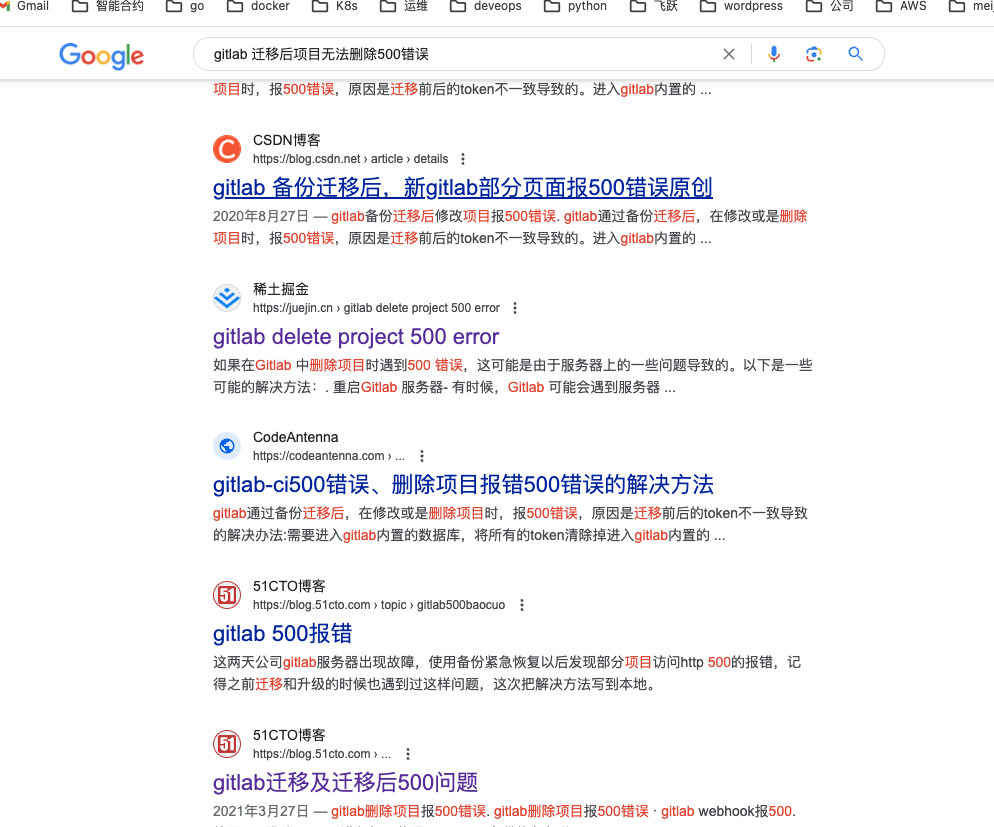Click the codeantenna.com URL breadcrumb
This screenshot has width=994, height=827.
click(328, 456)
